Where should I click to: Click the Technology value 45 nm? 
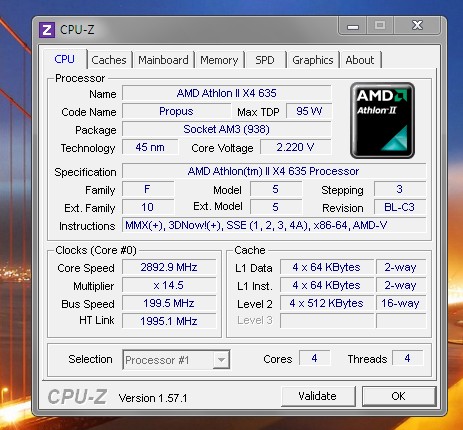click(150, 147)
